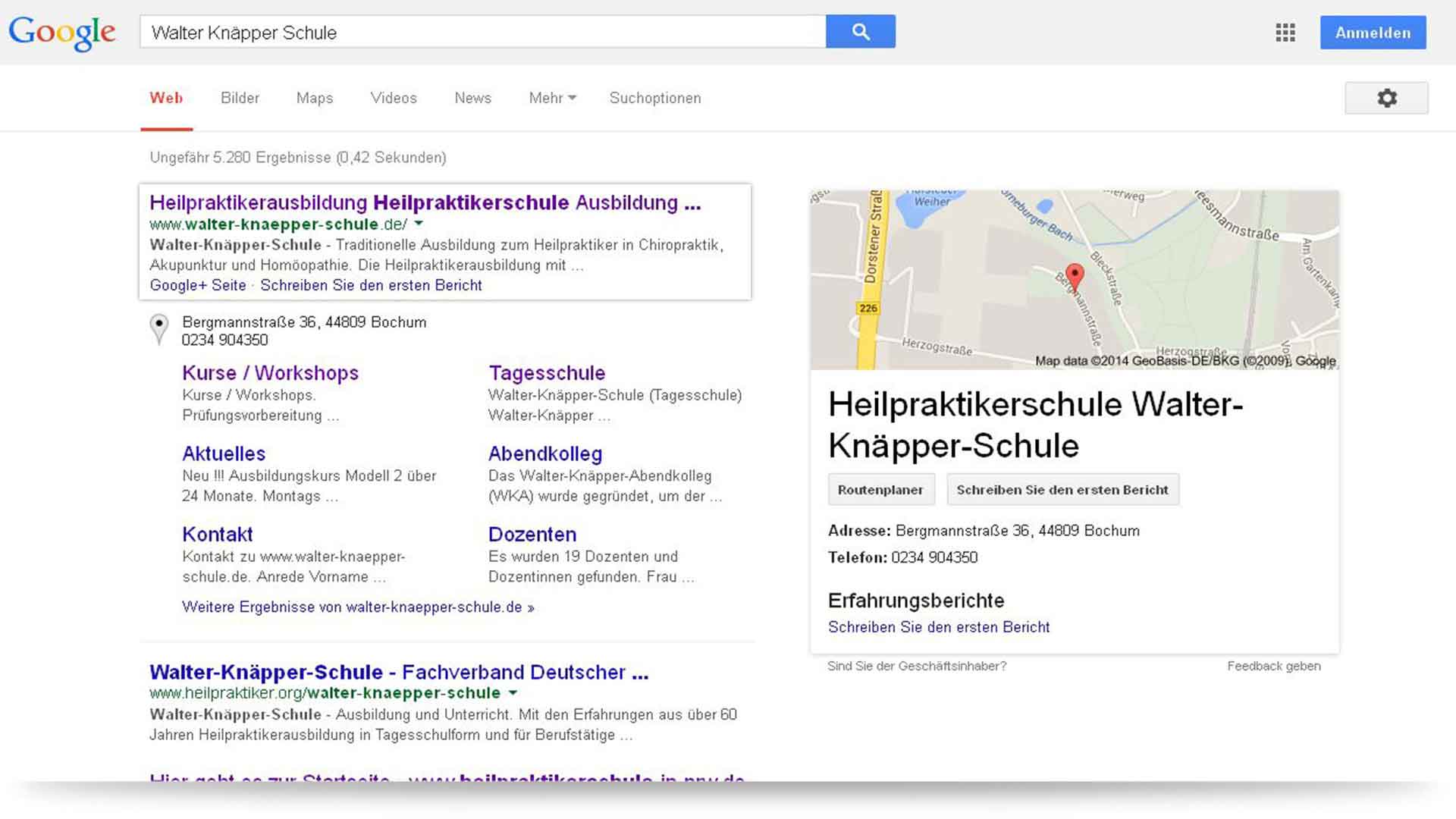Click 'Sind Sie der Geschäftsinhaber?' link

(917, 666)
